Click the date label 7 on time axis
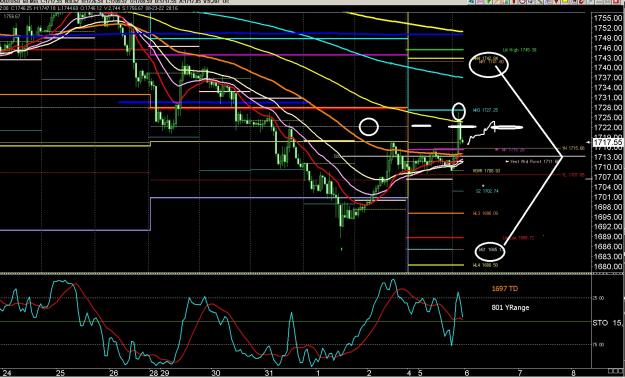625x378 pixels. click(520, 373)
